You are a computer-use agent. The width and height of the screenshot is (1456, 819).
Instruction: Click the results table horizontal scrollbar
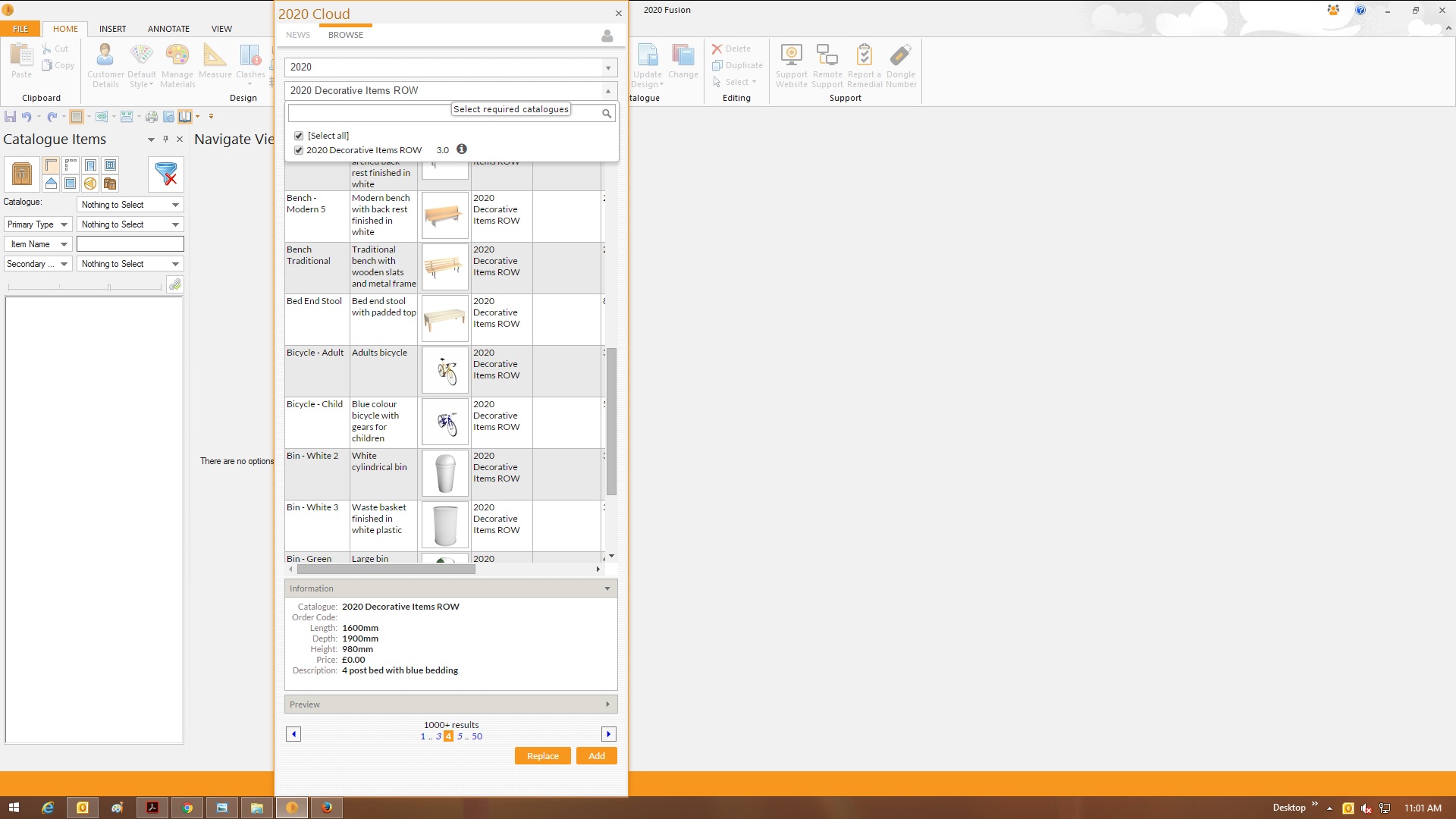tap(386, 569)
